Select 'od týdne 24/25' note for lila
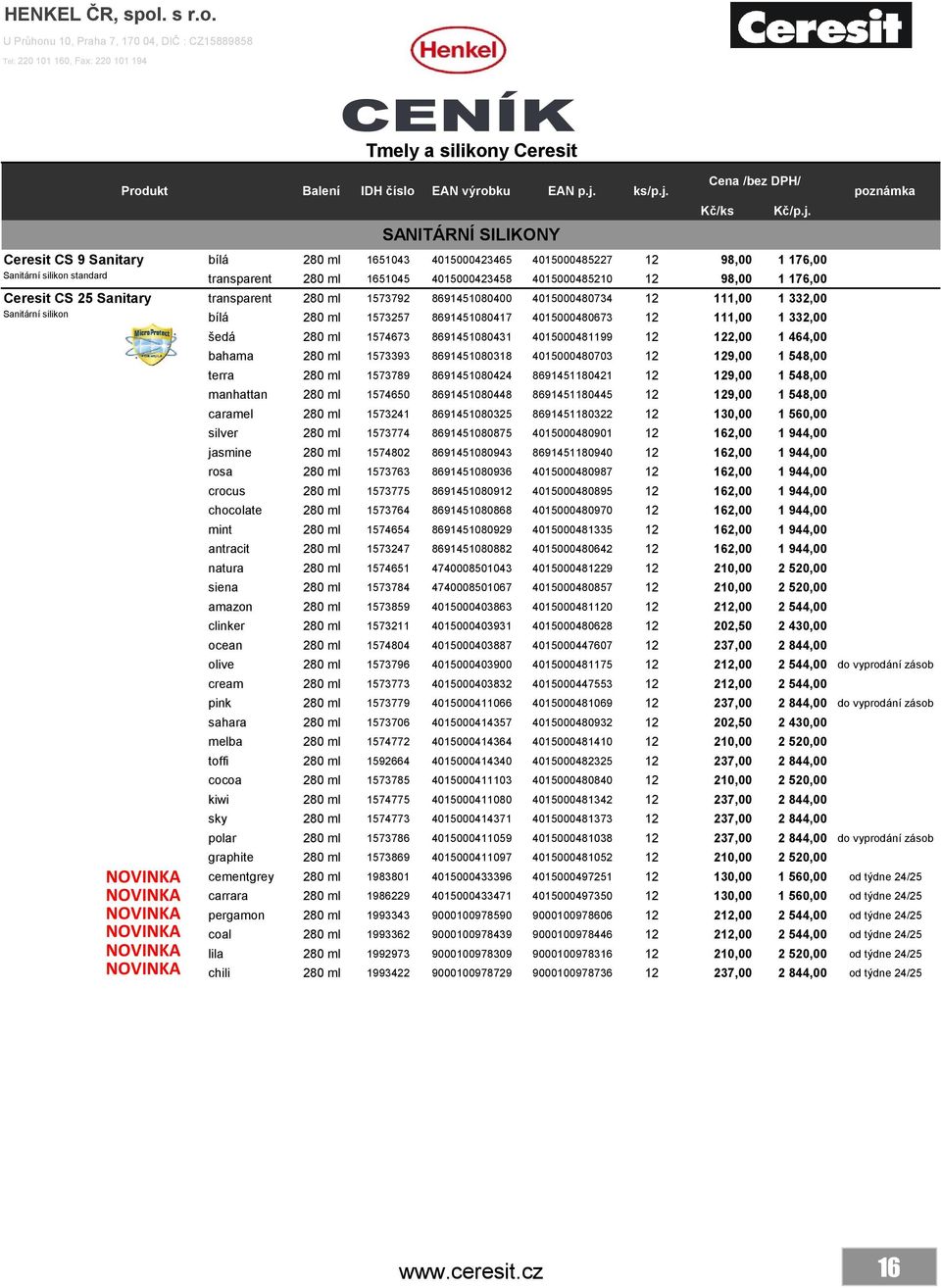 (885, 954)
